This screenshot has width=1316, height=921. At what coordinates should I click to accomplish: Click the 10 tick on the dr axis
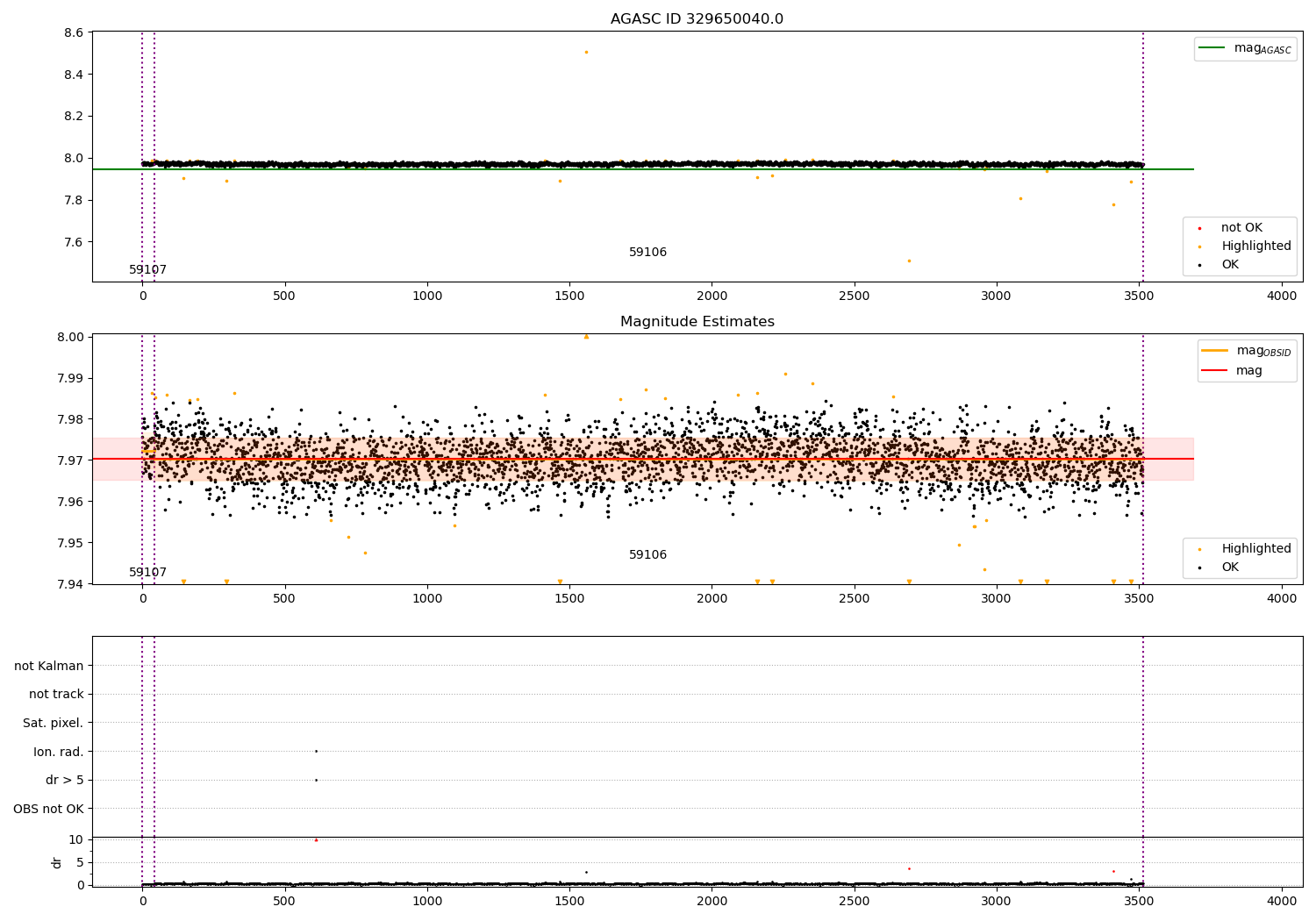tap(76, 839)
